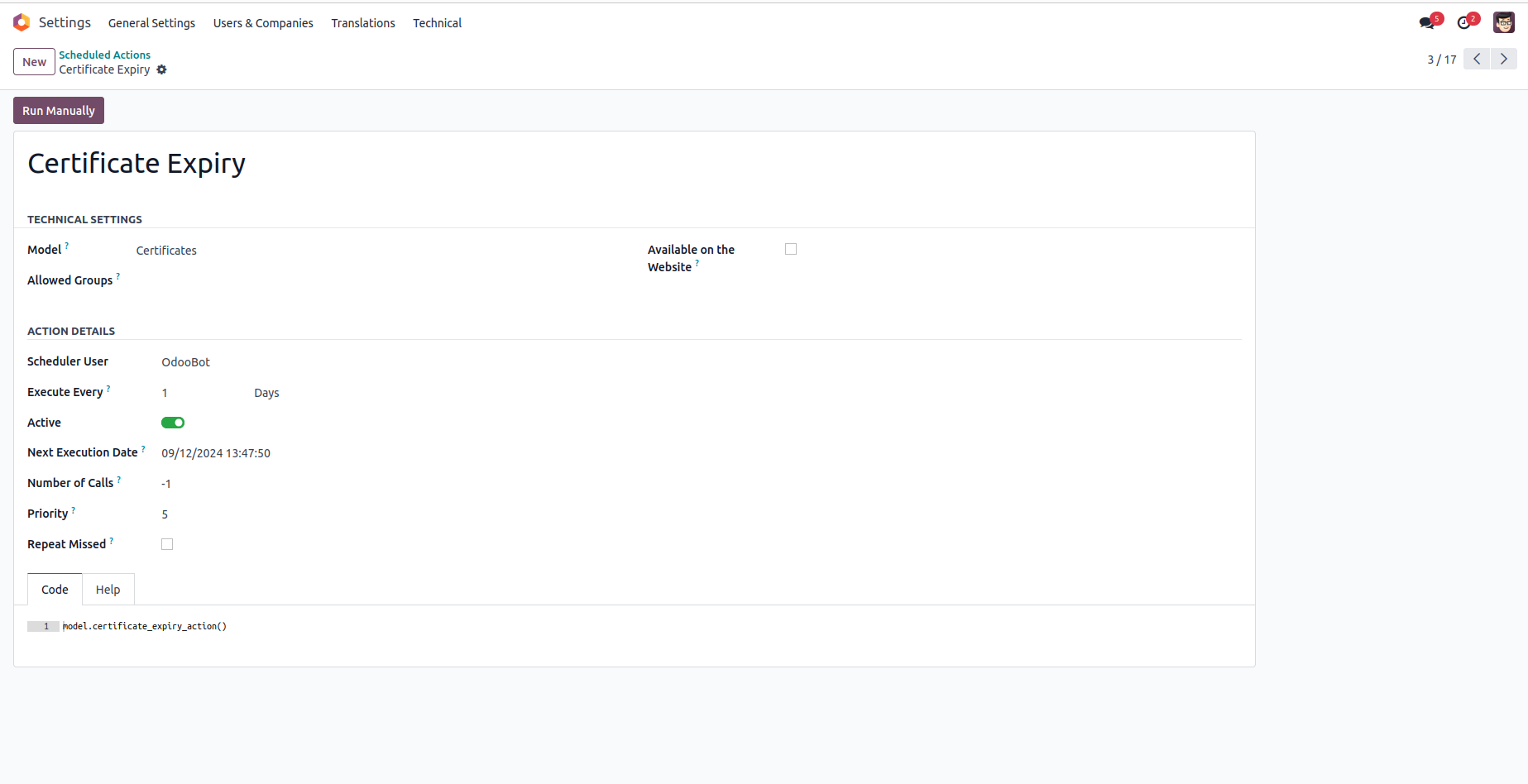Click the code editor line model.certificate_expiry_action()
The image size is (1528, 784).
(145, 626)
